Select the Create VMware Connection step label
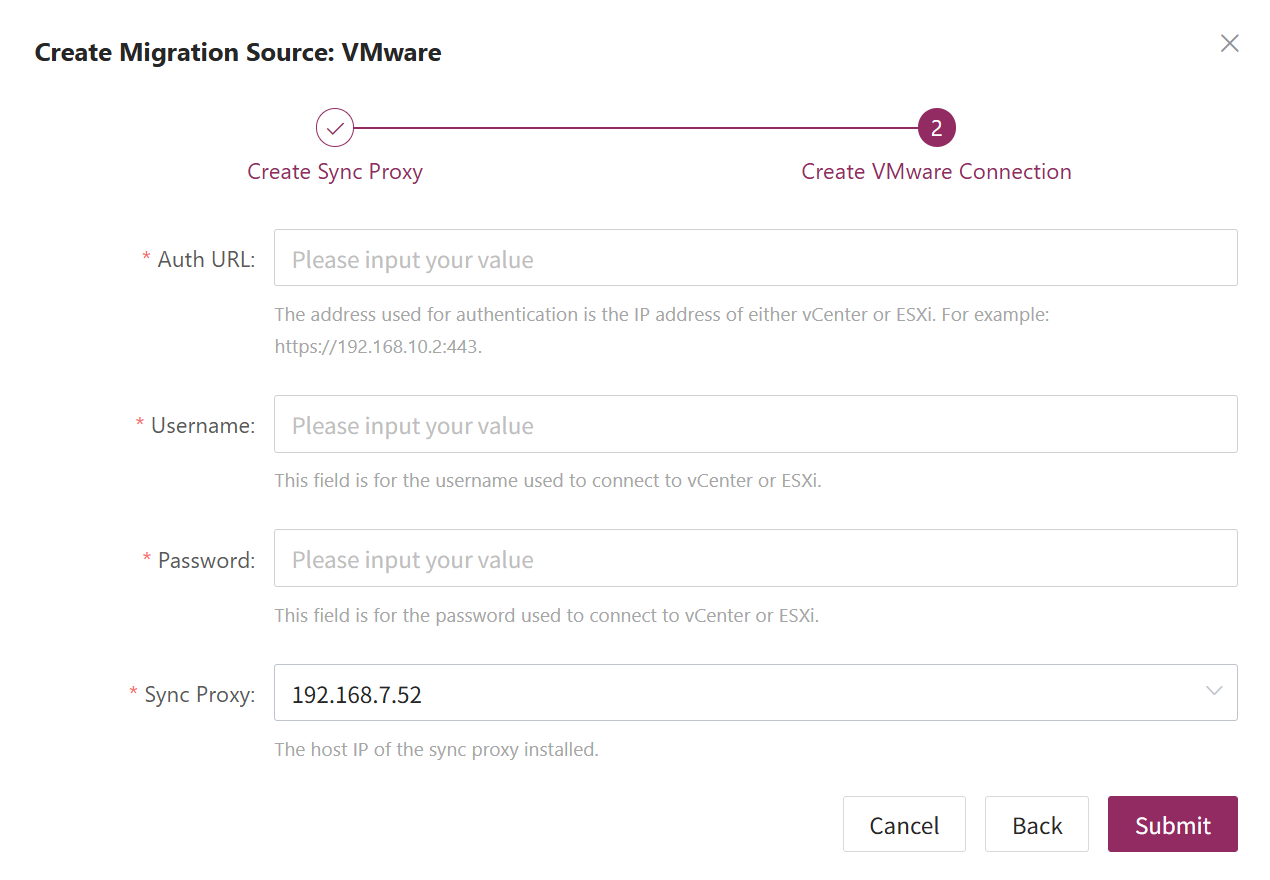 [x=937, y=172]
